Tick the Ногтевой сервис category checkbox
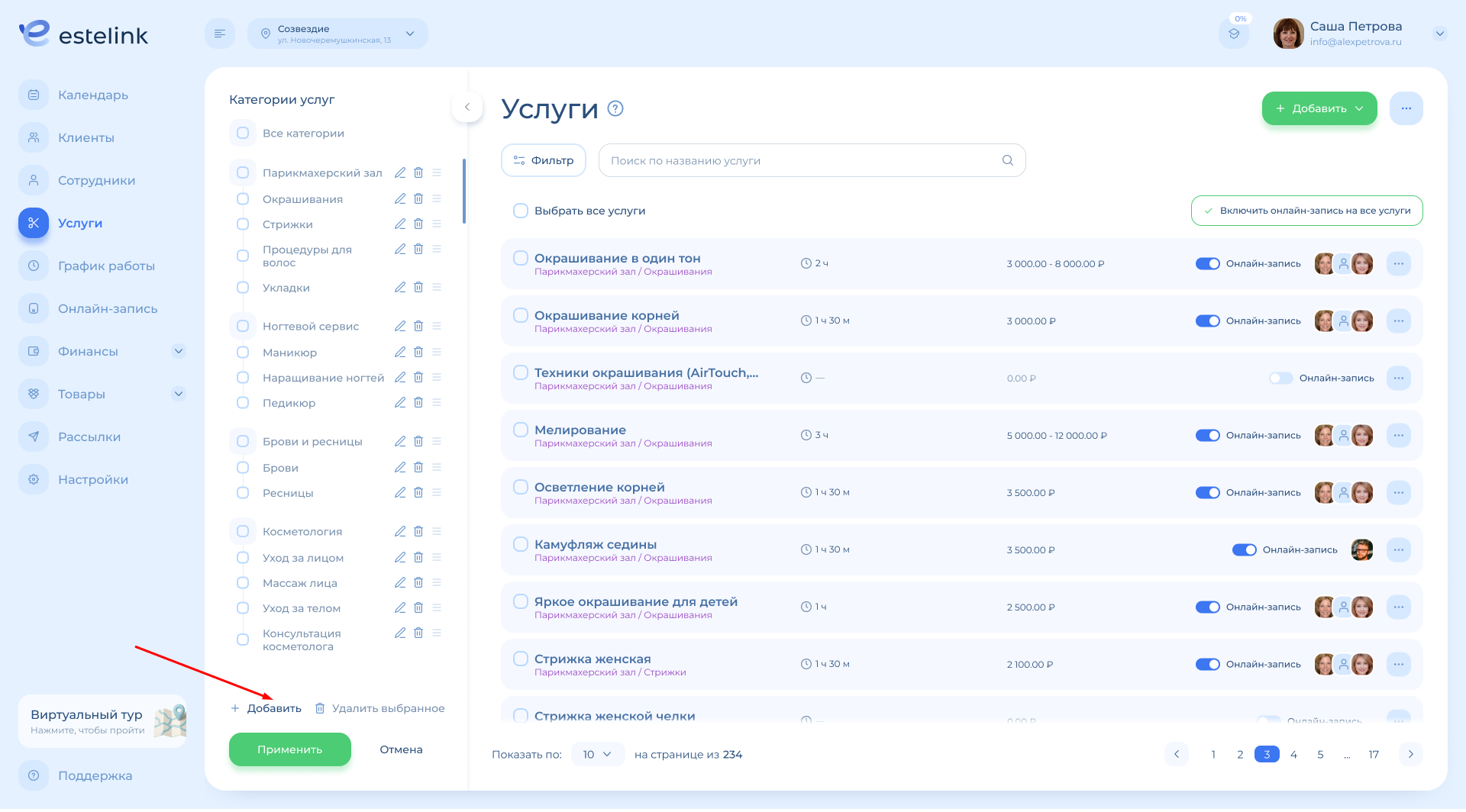 243,327
